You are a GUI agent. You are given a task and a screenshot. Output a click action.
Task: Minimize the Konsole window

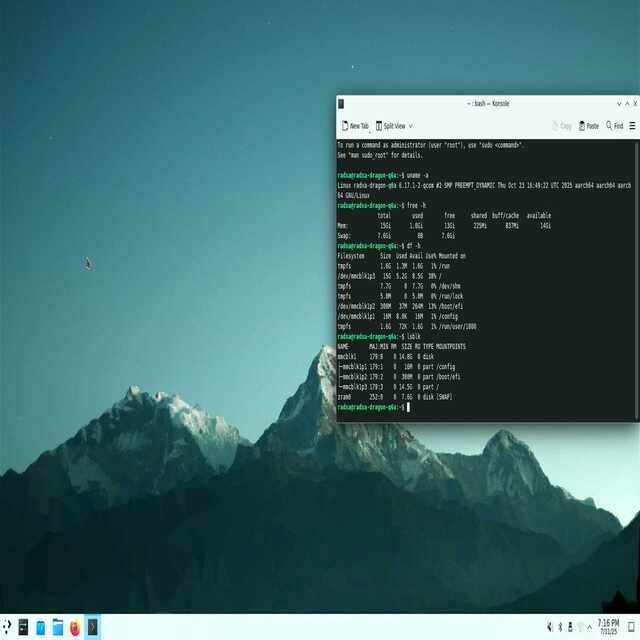(619, 104)
